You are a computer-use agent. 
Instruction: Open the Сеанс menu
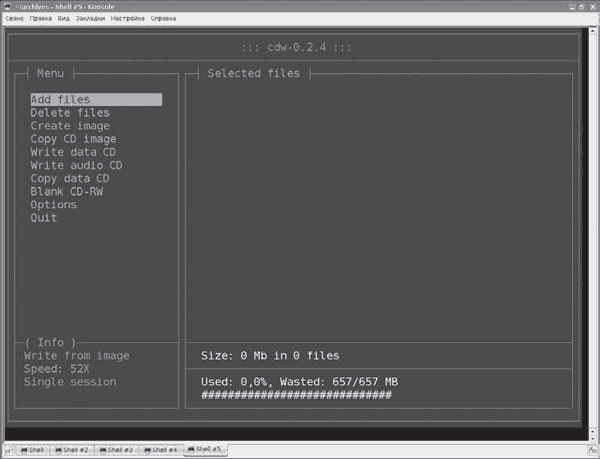click(x=15, y=18)
